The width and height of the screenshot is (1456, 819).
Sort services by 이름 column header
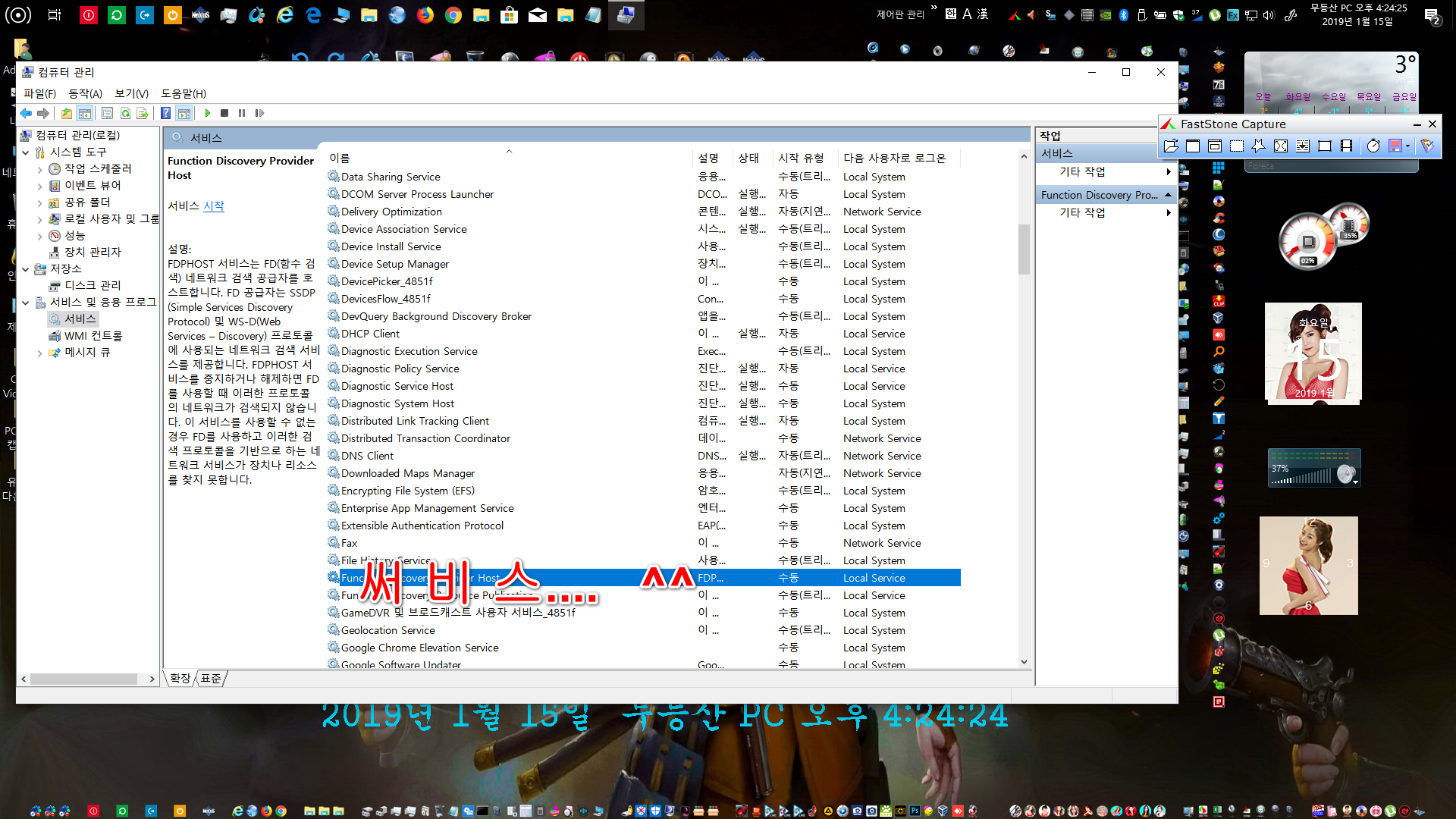pyautogui.click(x=508, y=158)
